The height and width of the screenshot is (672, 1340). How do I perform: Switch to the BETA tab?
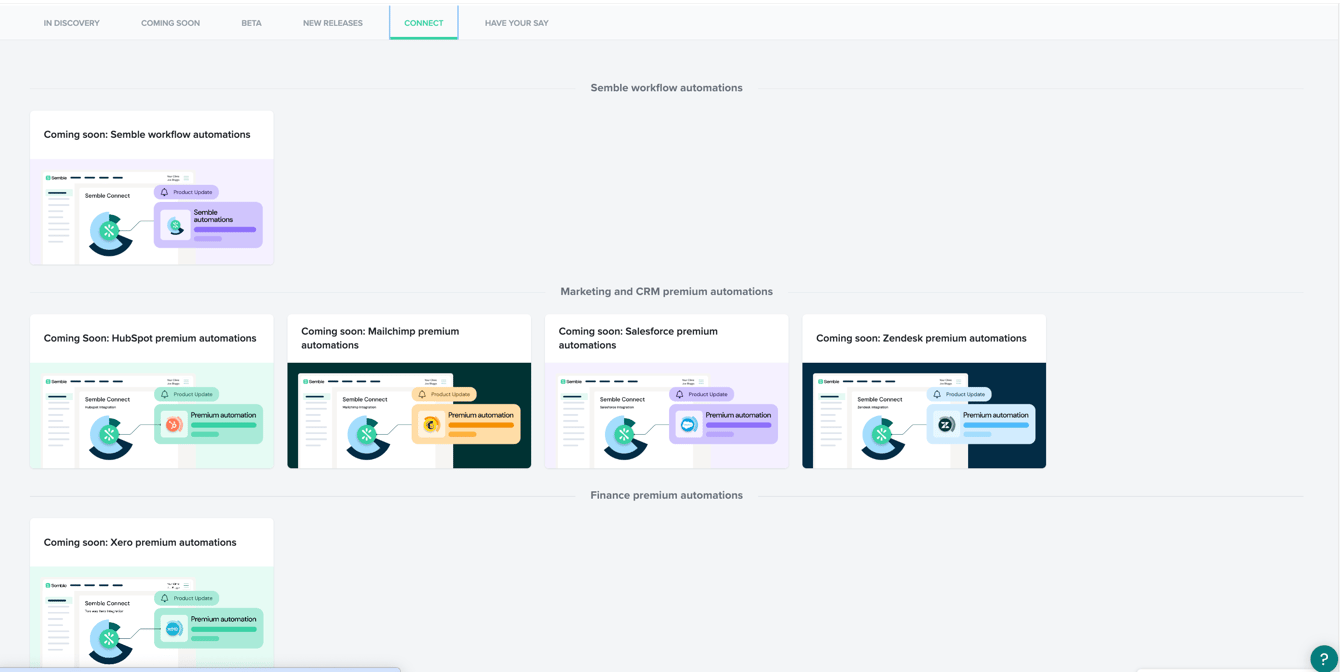pyautogui.click(x=250, y=22)
